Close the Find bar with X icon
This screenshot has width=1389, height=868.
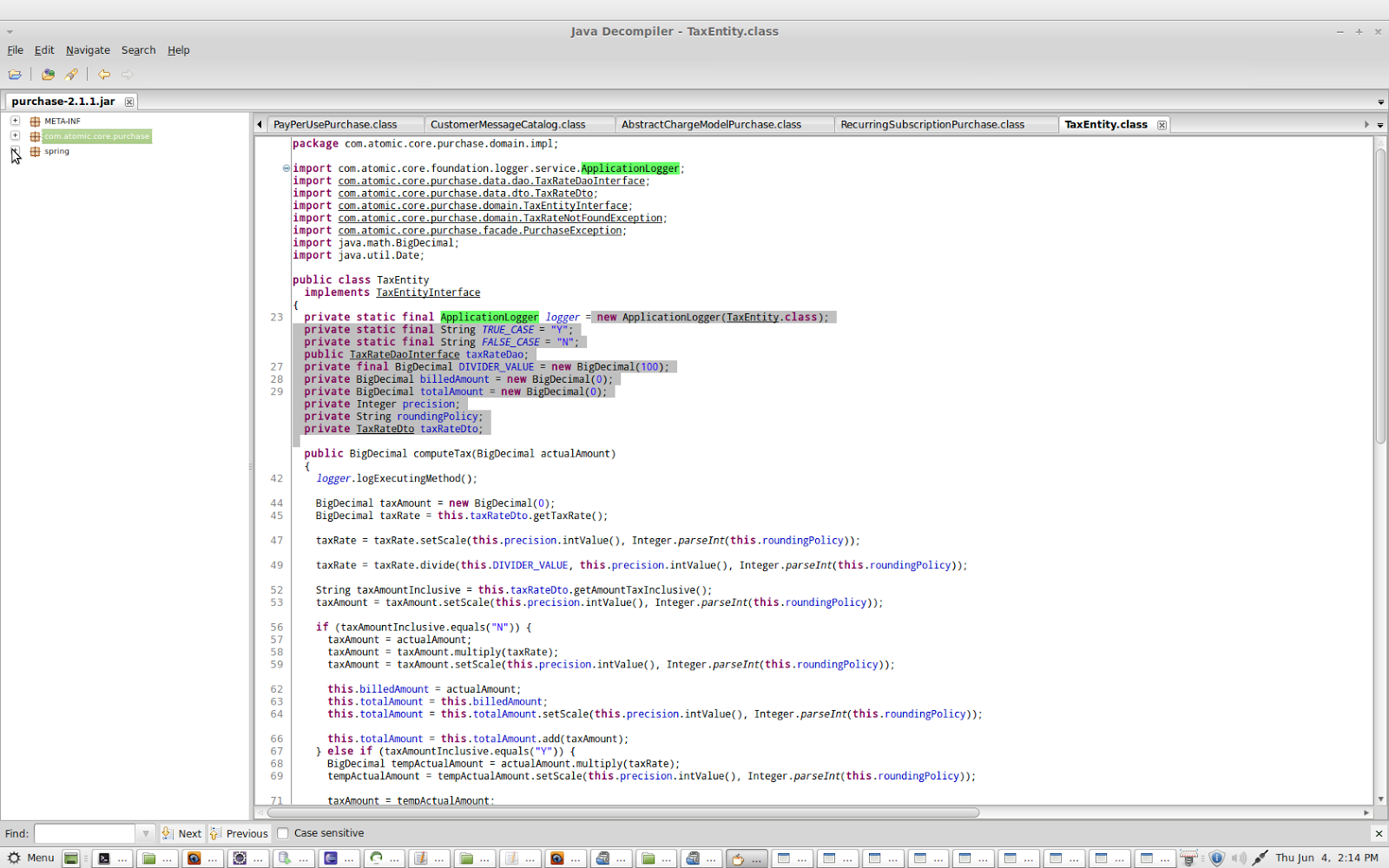[1379, 833]
